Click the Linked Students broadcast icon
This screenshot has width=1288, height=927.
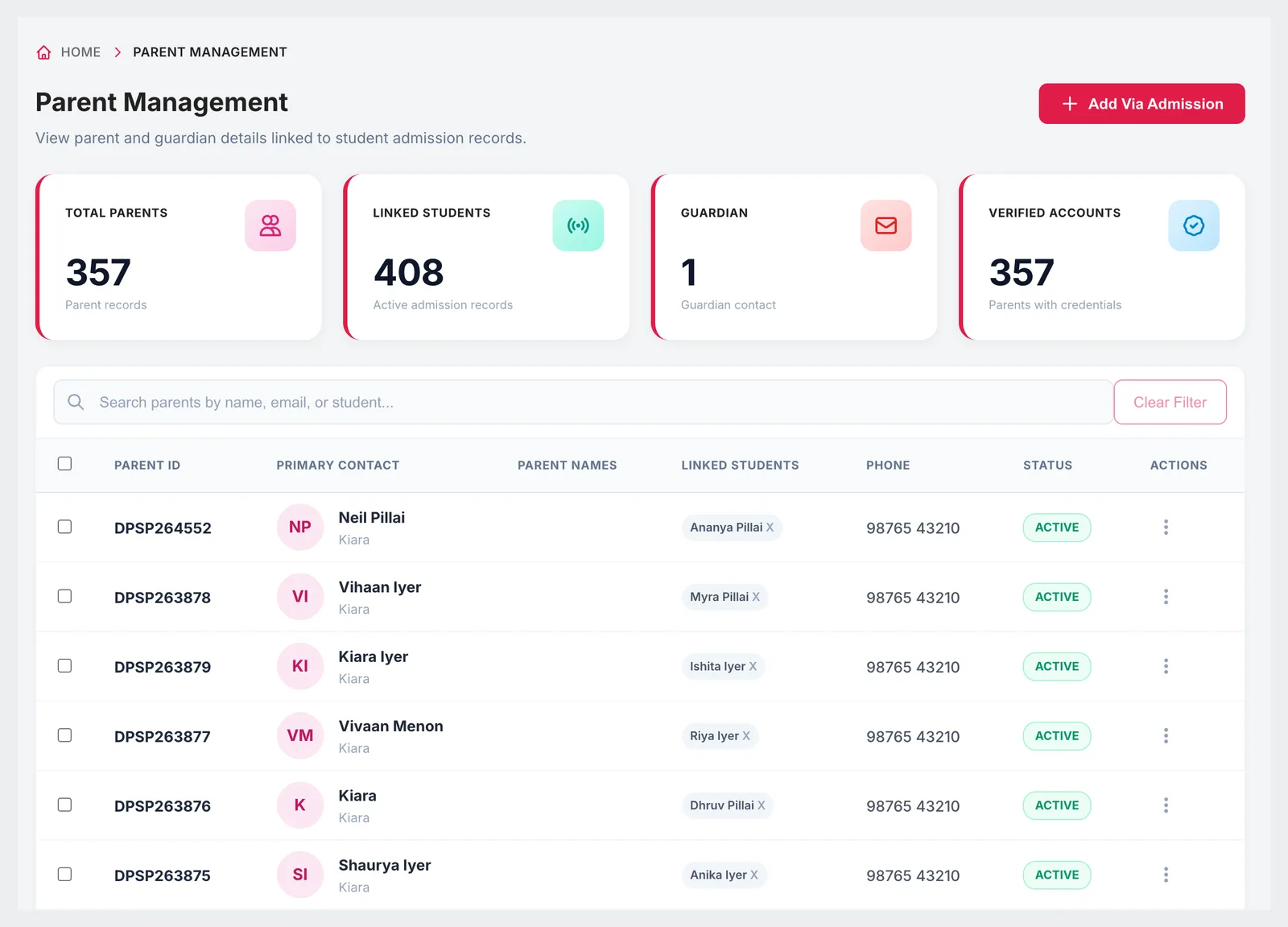[578, 226]
